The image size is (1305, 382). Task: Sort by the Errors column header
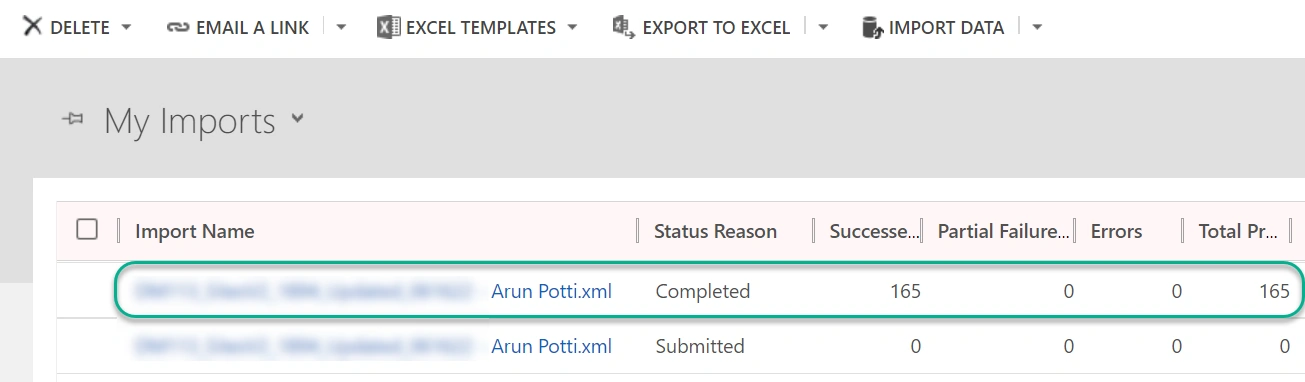(1116, 231)
